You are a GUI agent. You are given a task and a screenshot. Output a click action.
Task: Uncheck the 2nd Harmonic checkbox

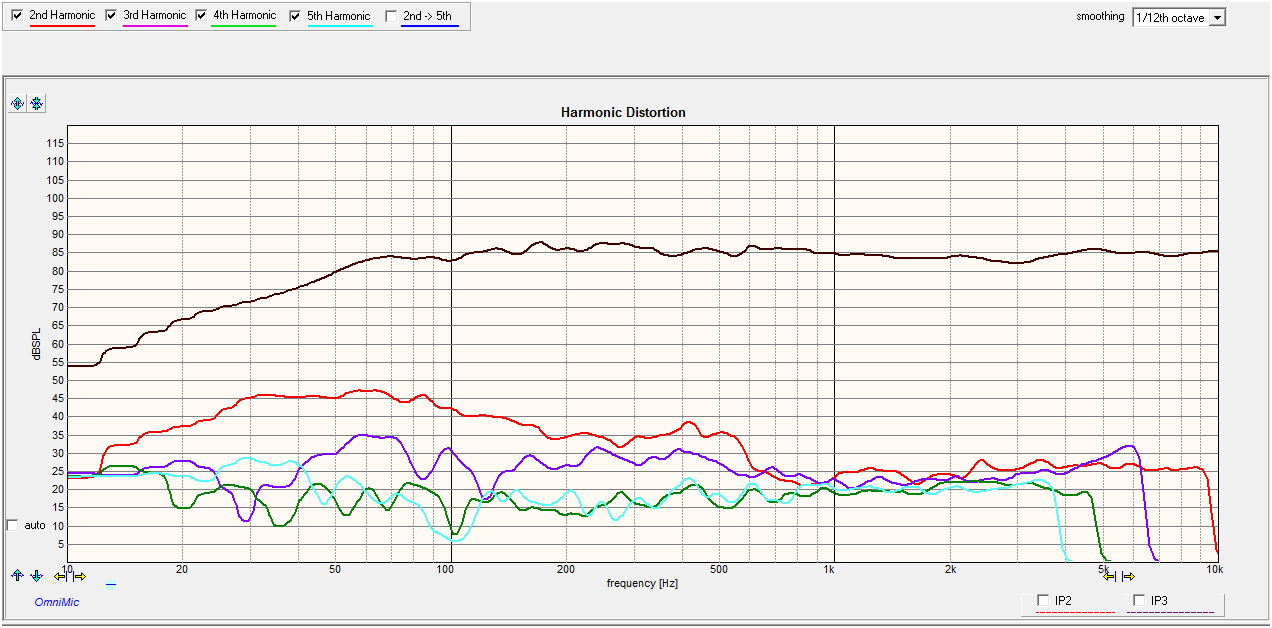tap(17, 16)
